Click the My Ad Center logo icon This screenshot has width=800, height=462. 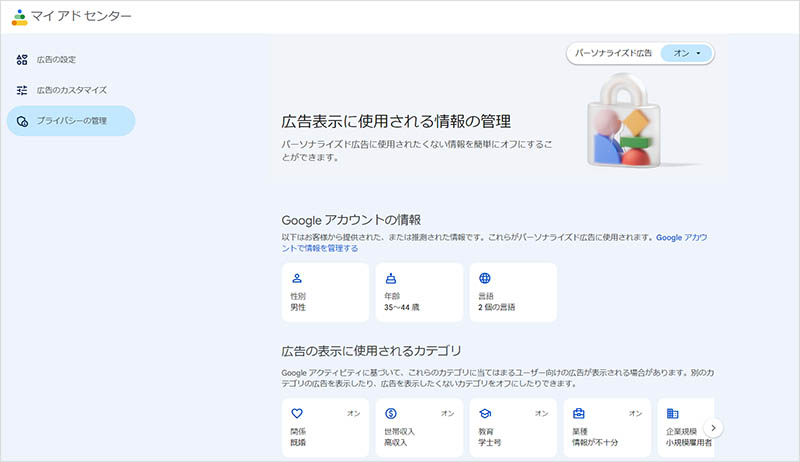click(x=21, y=17)
